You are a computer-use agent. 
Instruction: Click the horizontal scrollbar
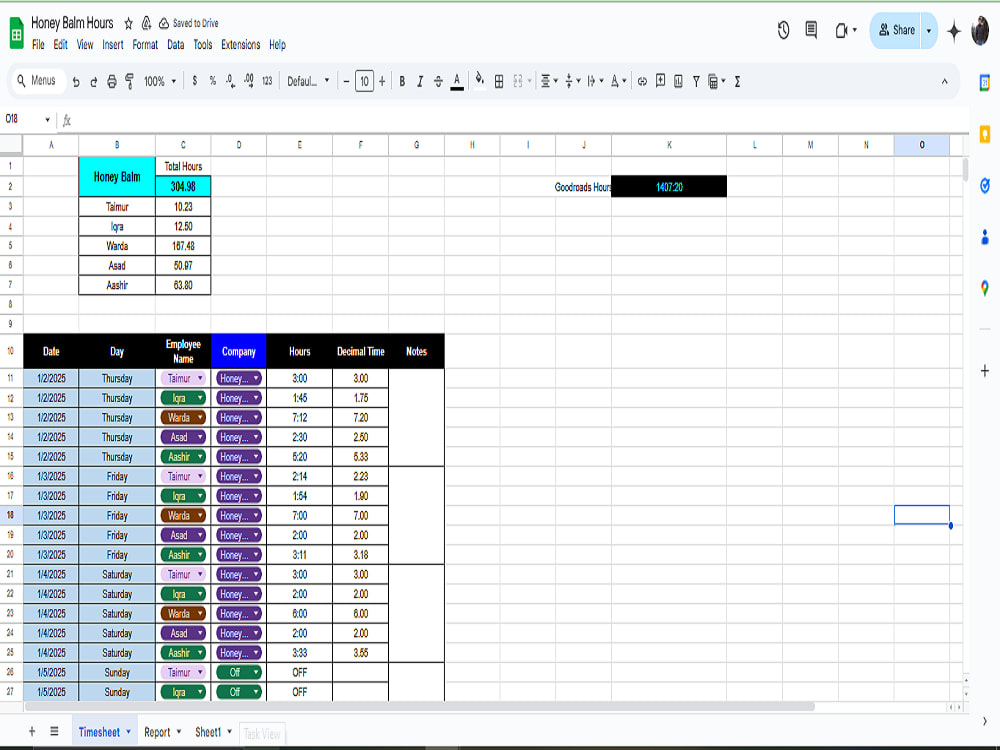click(419, 707)
